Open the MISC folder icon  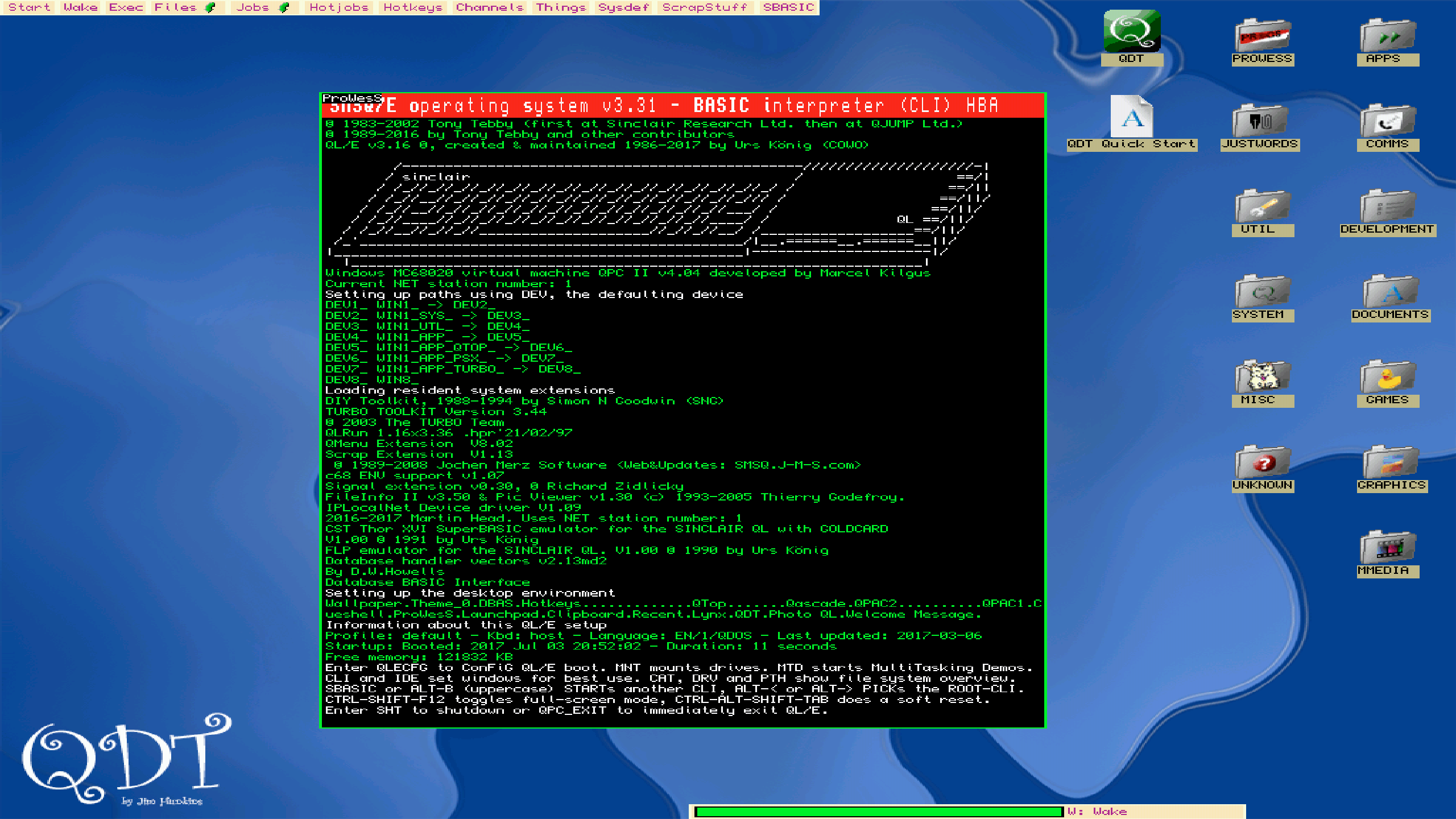click(1263, 377)
